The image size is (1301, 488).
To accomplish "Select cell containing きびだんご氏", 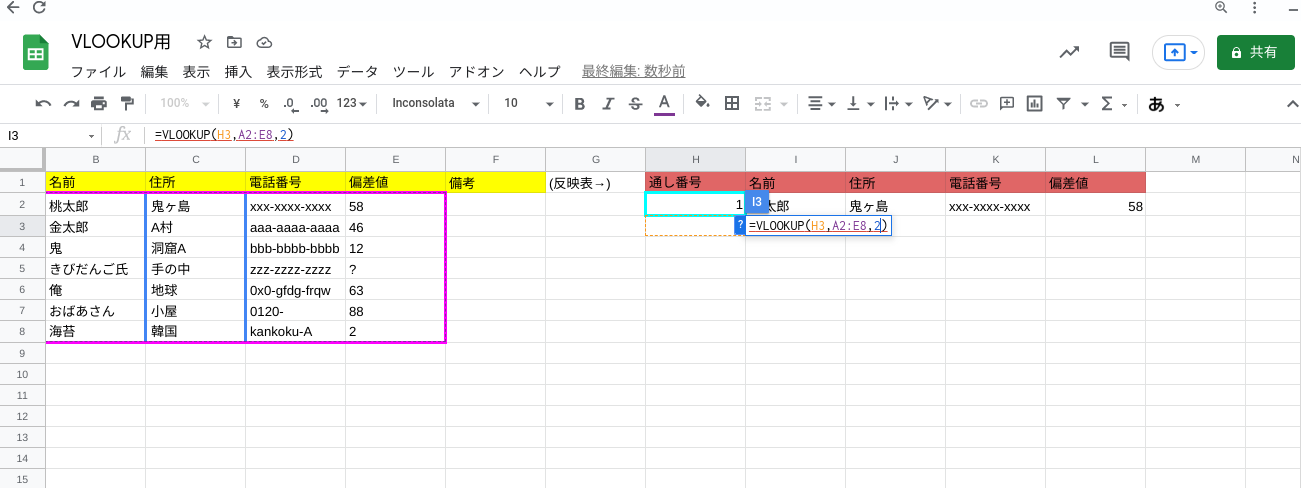I will click(x=95, y=268).
